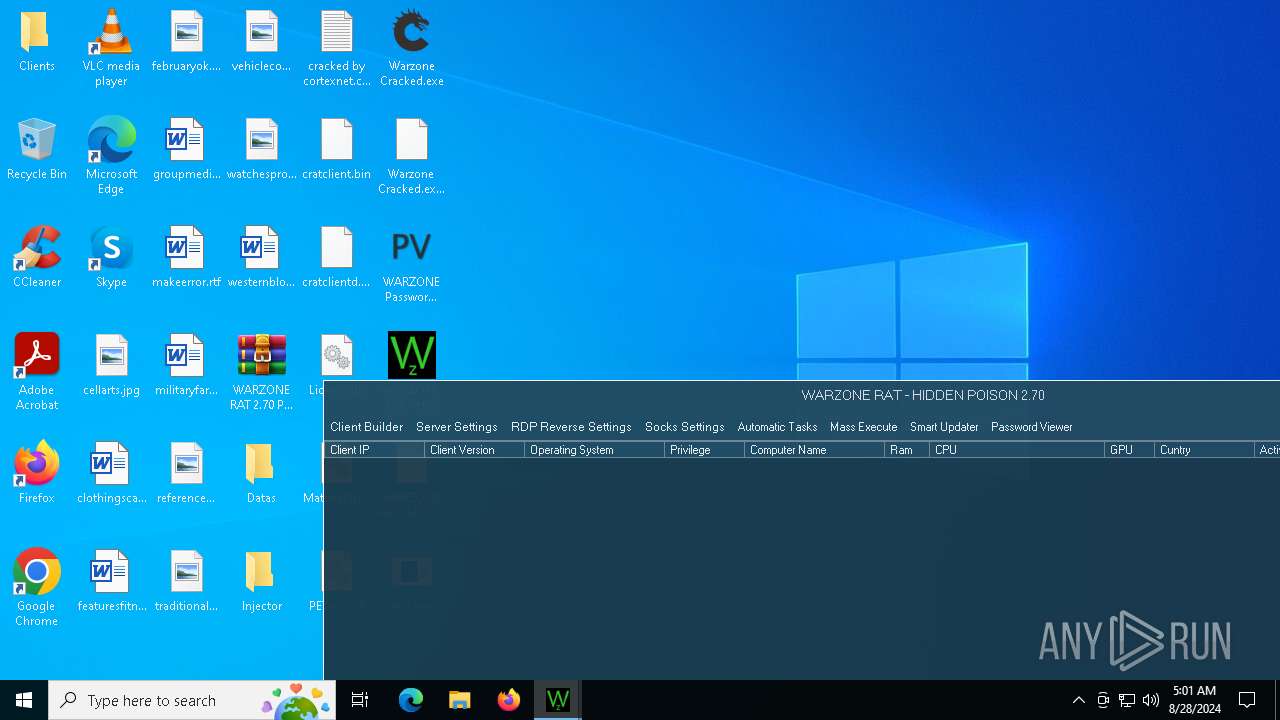This screenshot has width=1280, height=720.
Task: Click the taskbar search box
Action: tap(192, 700)
